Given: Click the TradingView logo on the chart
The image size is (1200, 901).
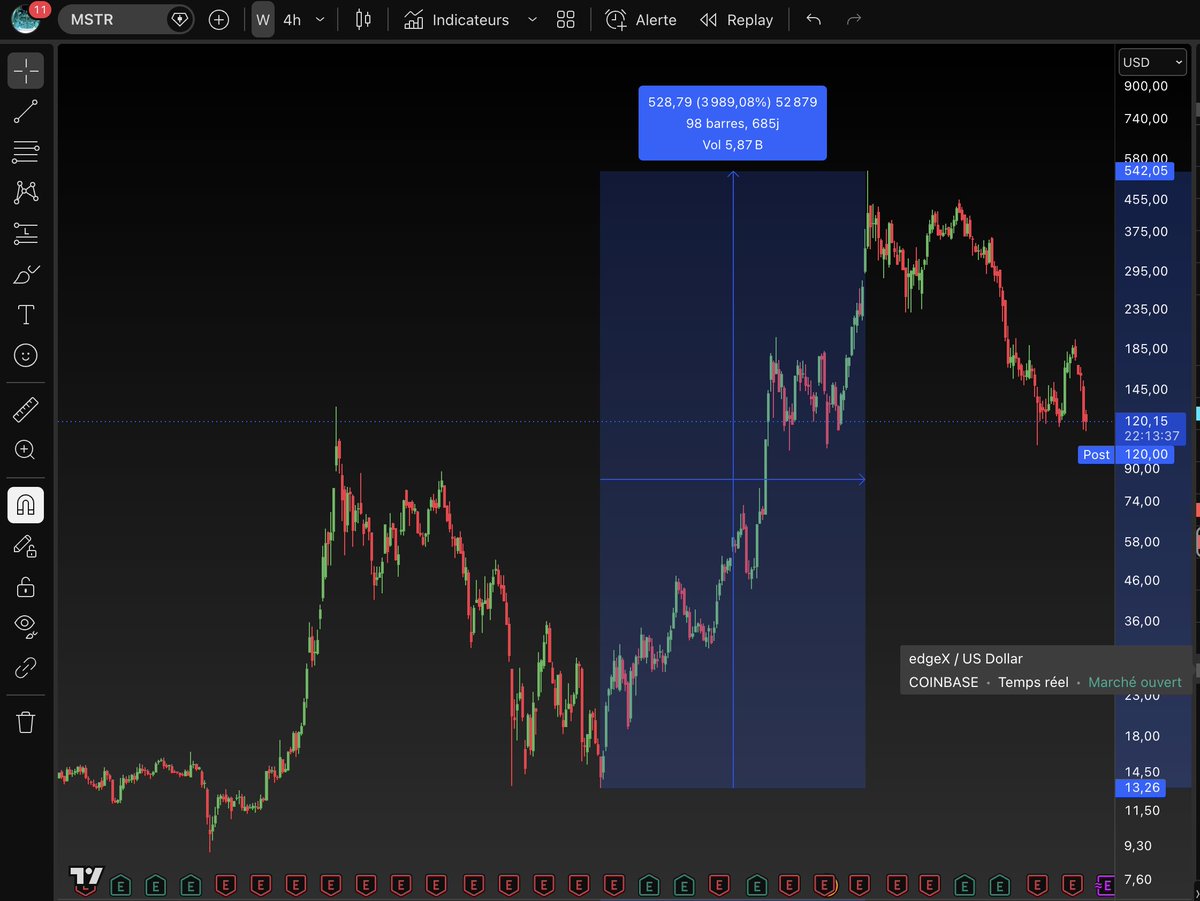Looking at the screenshot, I should coord(86,878).
